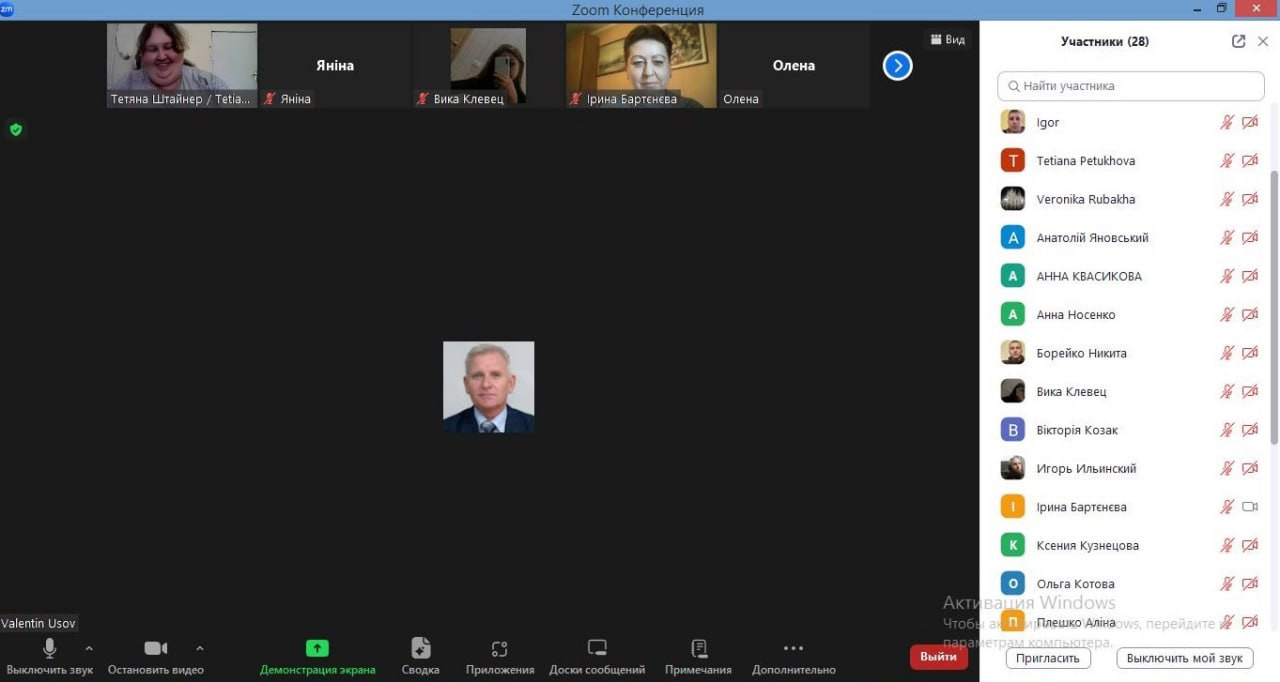Click the Найти участника search field
Screen dimensions: 1280x682
(x=1131, y=86)
